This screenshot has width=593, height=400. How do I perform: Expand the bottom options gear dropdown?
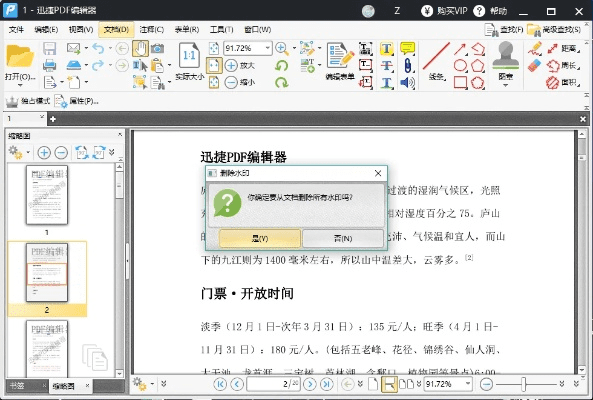(x=152, y=384)
